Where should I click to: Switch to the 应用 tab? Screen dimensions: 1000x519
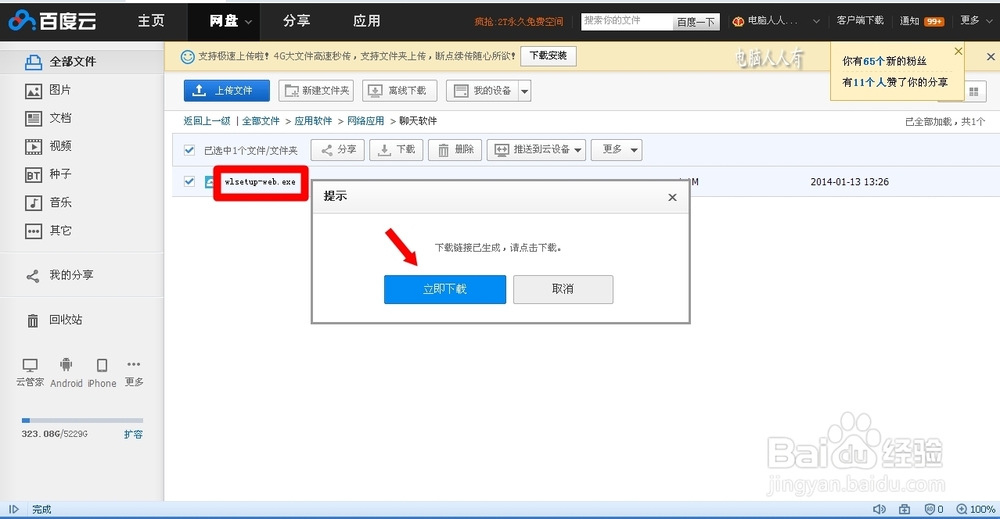pyautogui.click(x=367, y=21)
